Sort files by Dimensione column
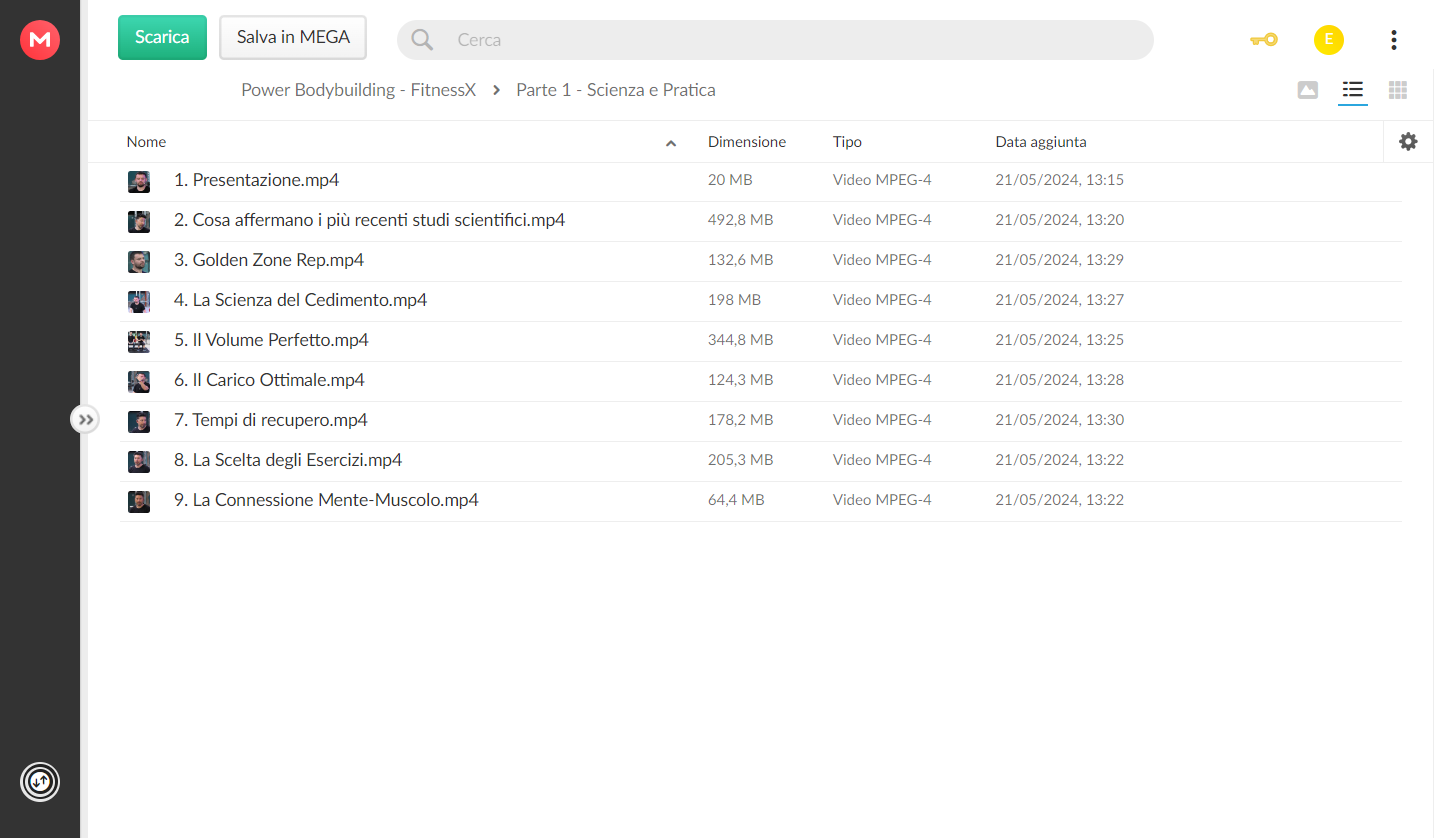Viewport: 1434px width, 838px height. click(x=747, y=142)
